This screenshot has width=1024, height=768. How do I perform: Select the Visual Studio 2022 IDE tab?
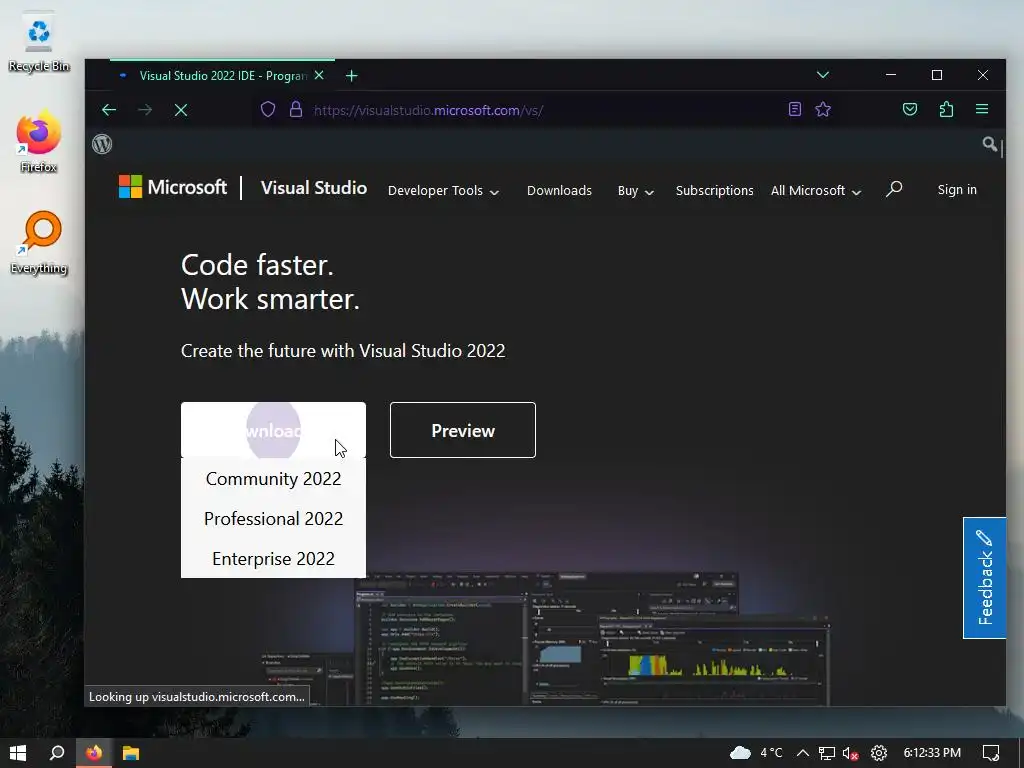click(222, 76)
